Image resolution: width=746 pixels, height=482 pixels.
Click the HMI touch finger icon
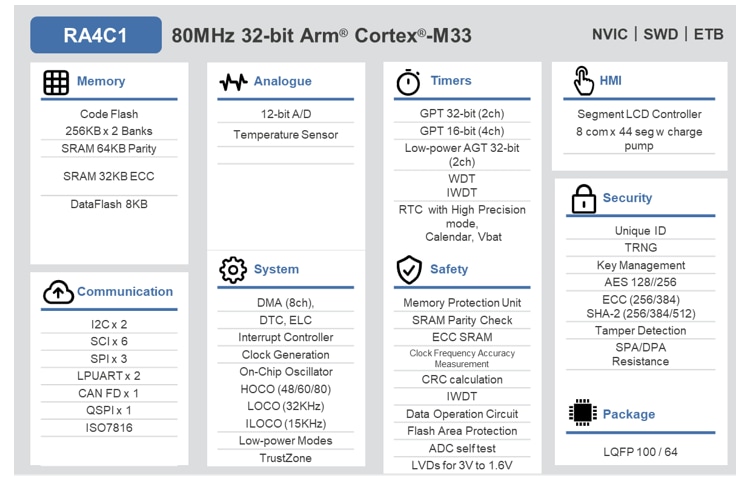point(582,80)
